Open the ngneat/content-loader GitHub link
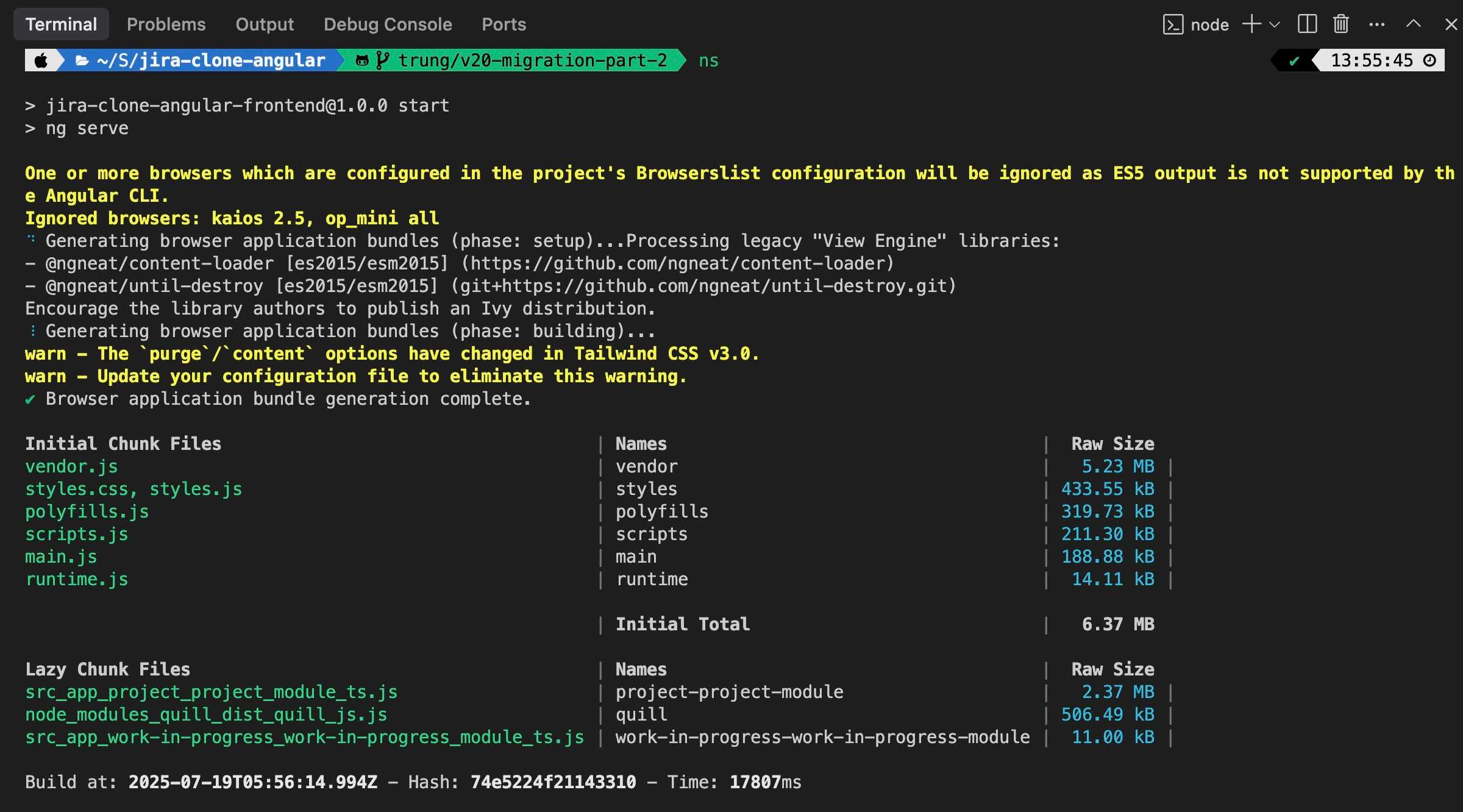 click(677, 263)
